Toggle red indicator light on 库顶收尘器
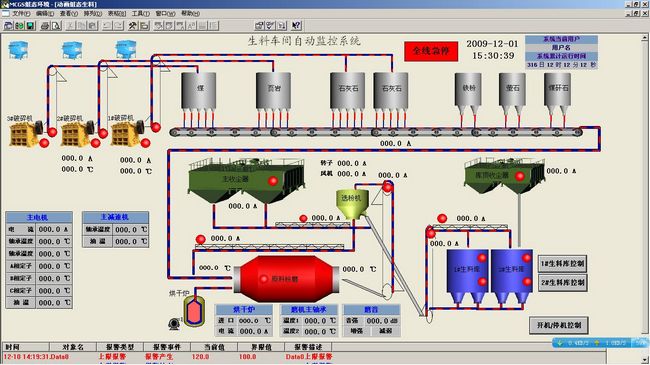This screenshot has width=650, height=365. (520, 176)
